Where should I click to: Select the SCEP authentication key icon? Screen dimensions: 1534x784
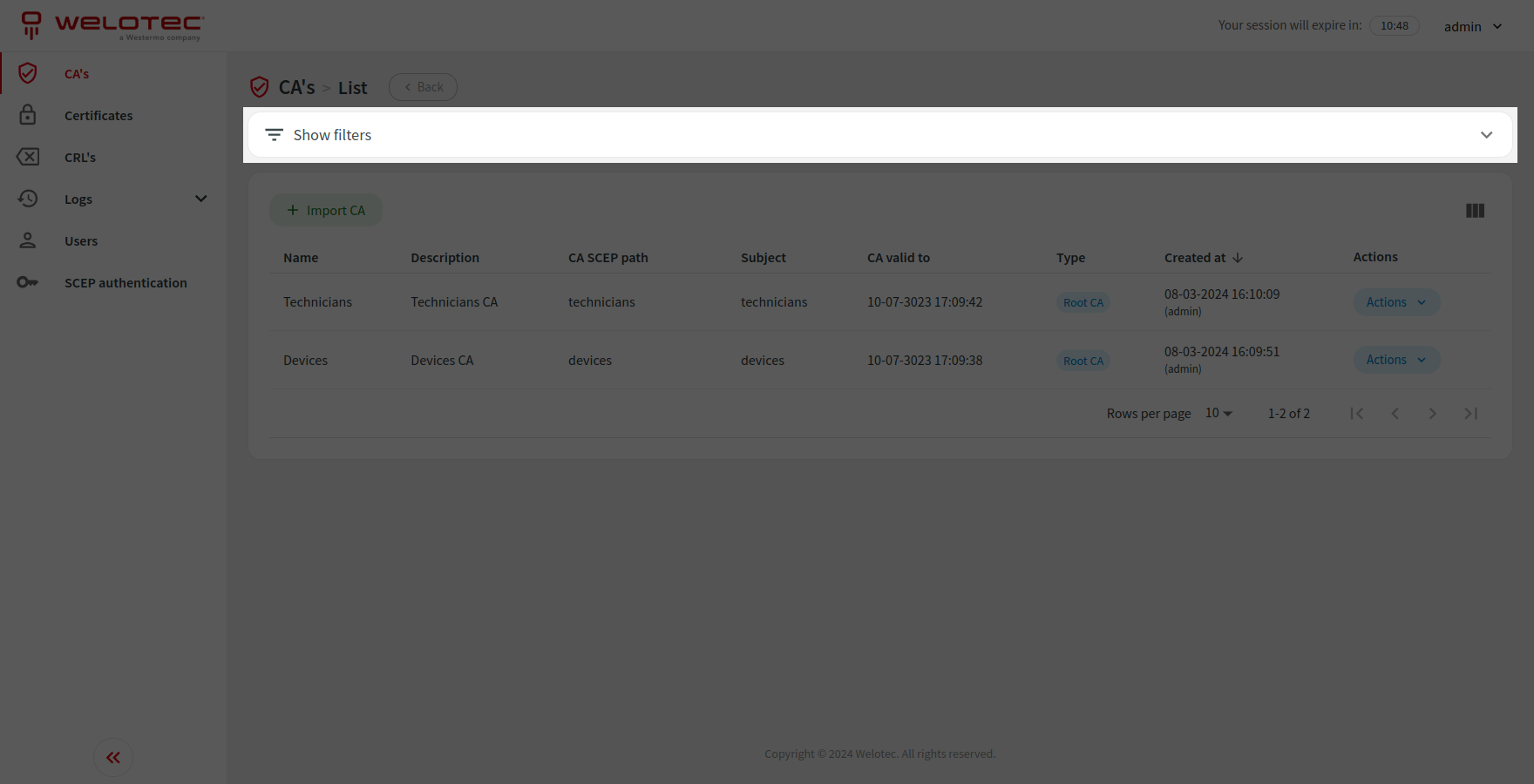pyautogui.click(x=28, y=282)
